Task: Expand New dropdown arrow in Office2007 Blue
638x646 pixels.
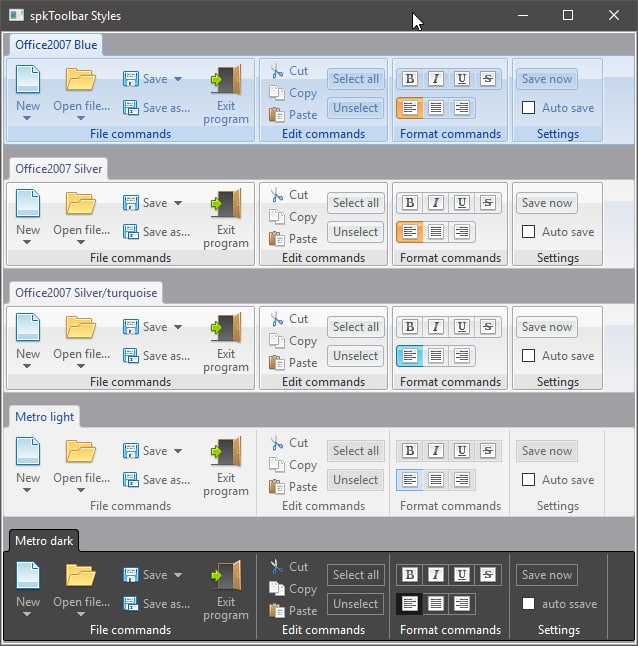Action: point(27,118)
